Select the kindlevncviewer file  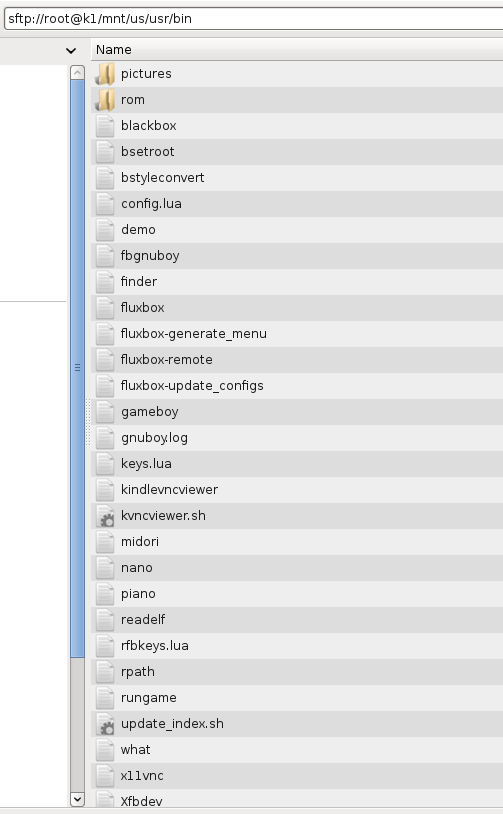coord(297,490)
